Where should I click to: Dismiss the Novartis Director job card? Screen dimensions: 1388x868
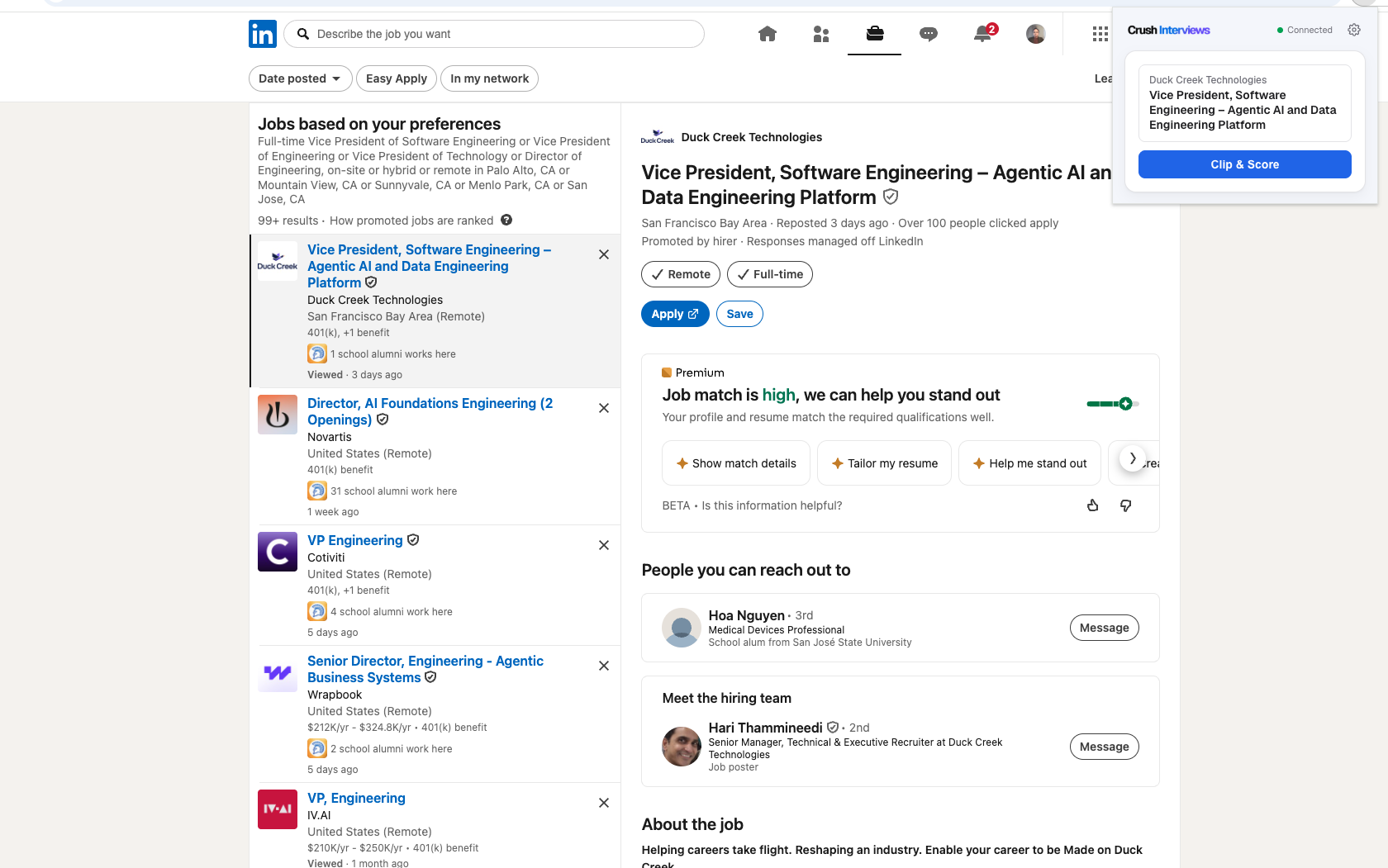tap(604, 408)
